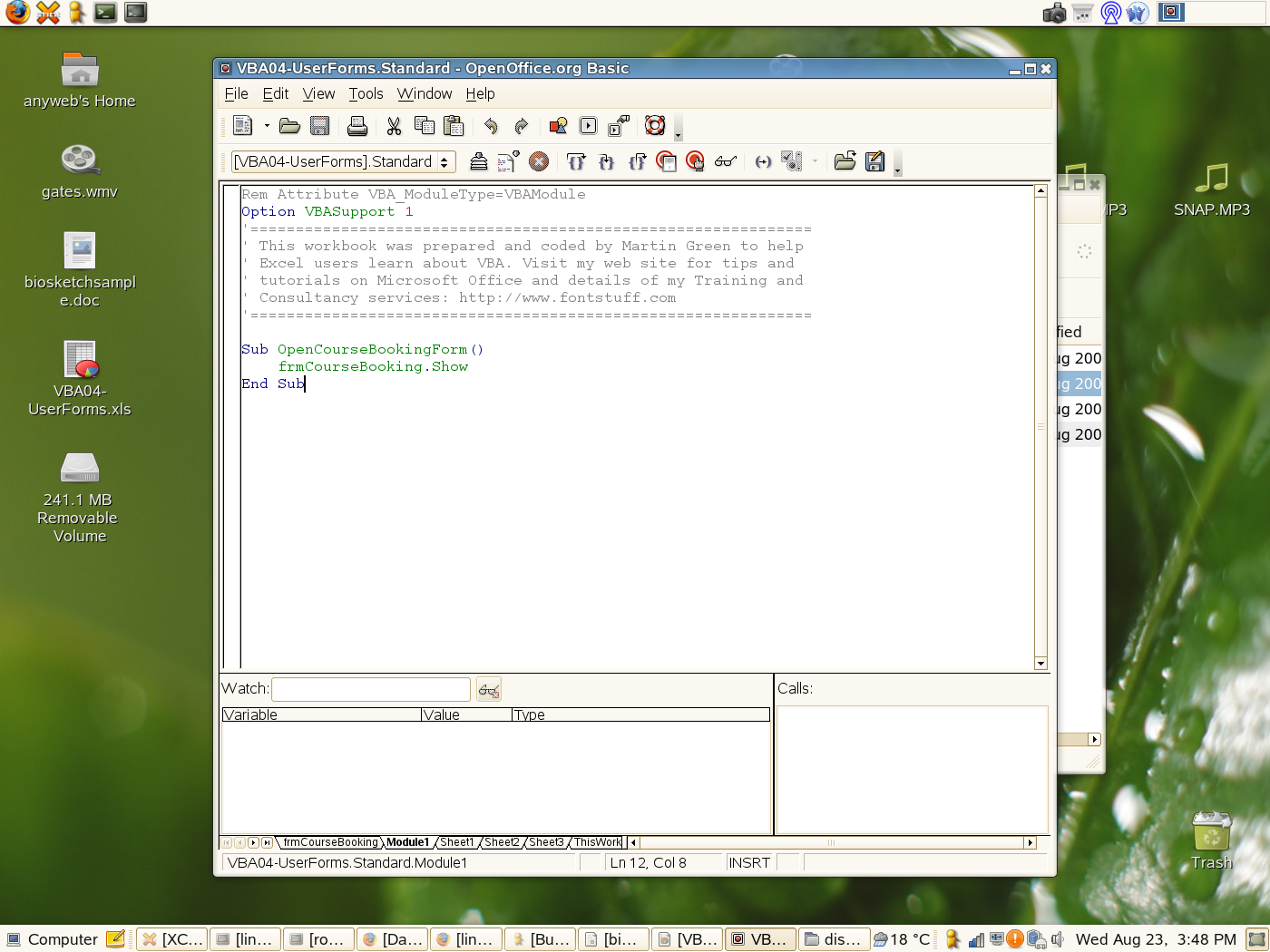The height and width of the screenshot is (952, 1270).
Task: Click the Select Macro icon
Action: click(588, 126)
